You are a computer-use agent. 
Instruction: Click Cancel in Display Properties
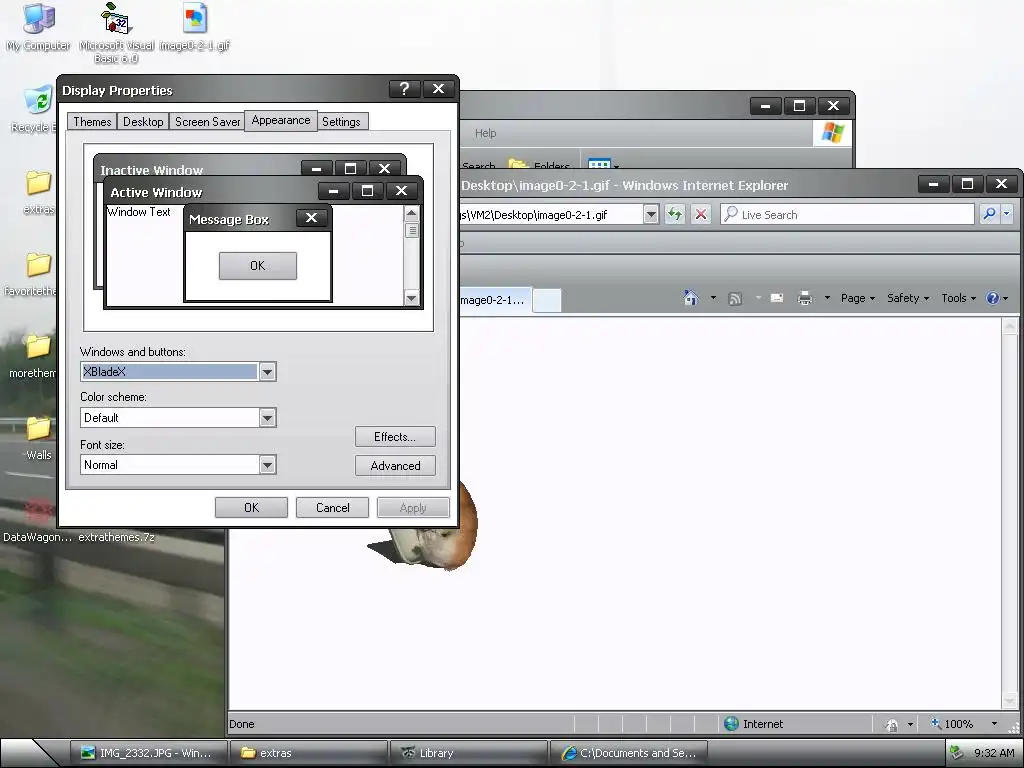tap(332, 507)
